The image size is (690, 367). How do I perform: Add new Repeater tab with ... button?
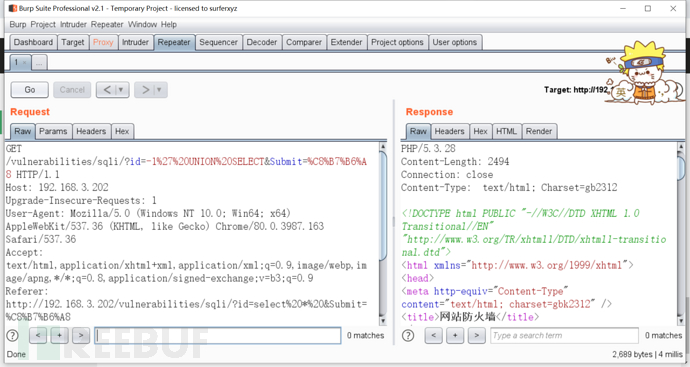[39, 62]
